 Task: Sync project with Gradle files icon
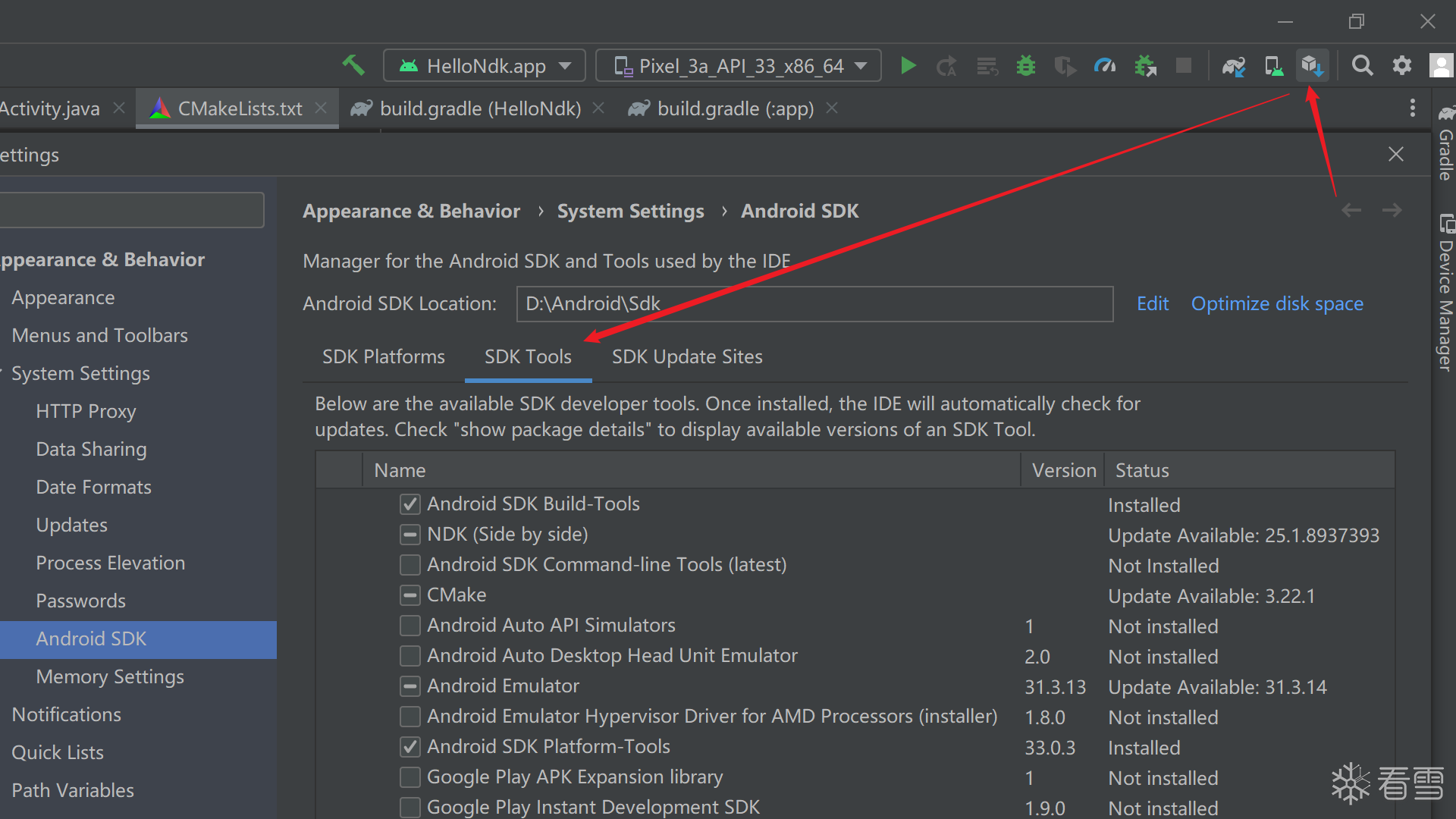coord(1234,66)
